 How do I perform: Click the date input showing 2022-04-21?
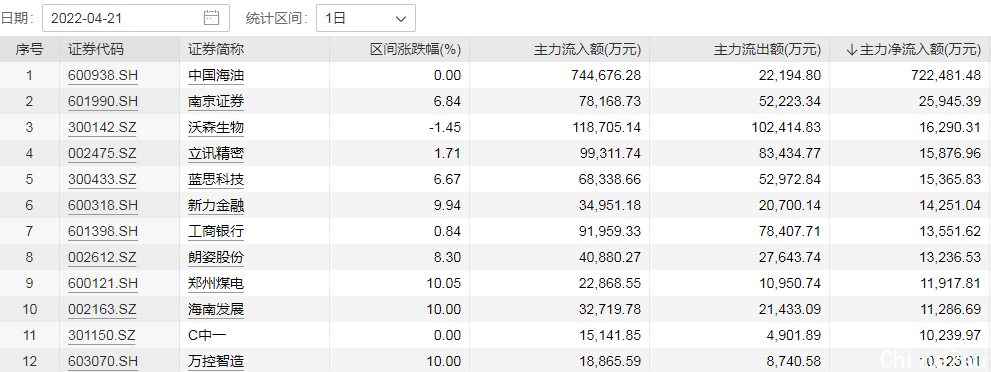135,18
